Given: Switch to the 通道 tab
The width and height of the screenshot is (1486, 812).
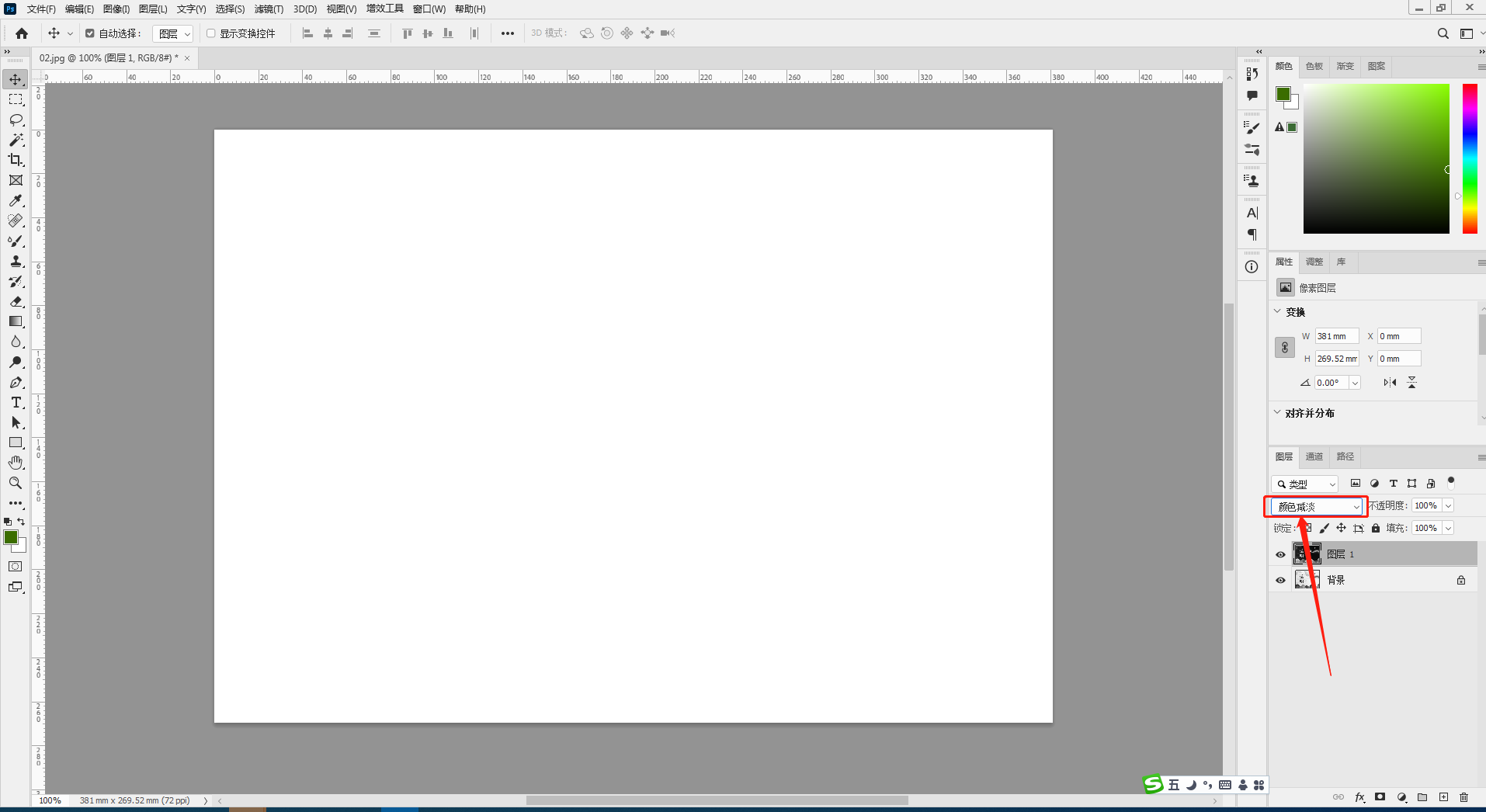Looking at the screenshot, I should tap(1314, 456).
